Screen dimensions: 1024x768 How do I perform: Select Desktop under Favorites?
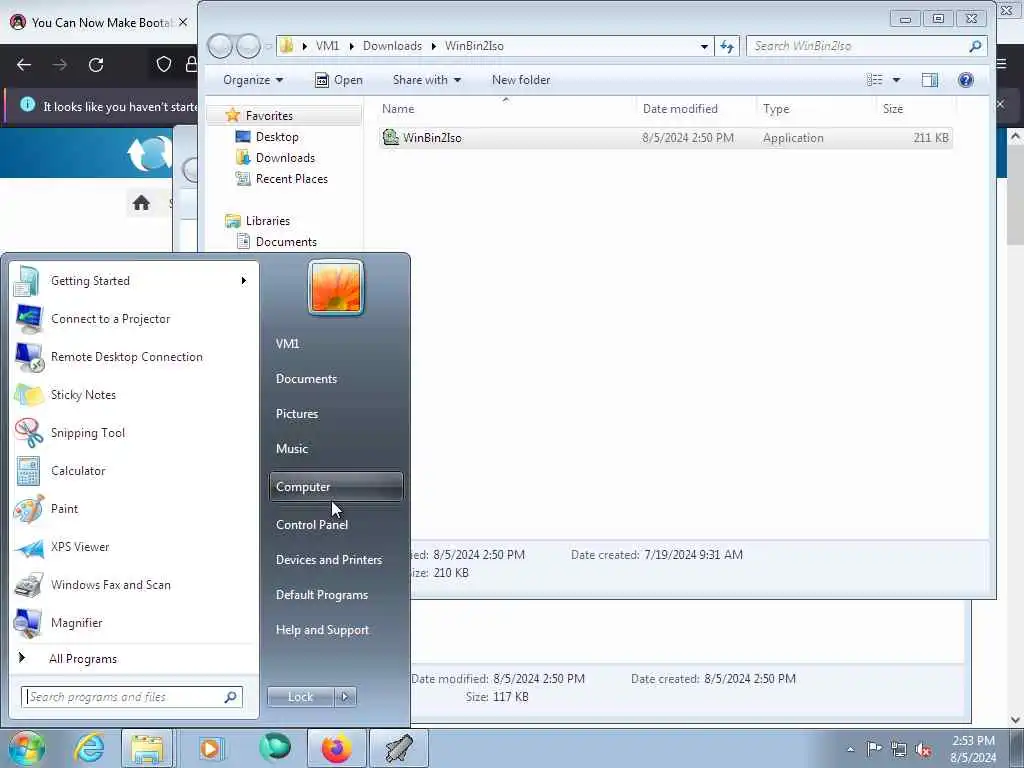tap(276, 136)
